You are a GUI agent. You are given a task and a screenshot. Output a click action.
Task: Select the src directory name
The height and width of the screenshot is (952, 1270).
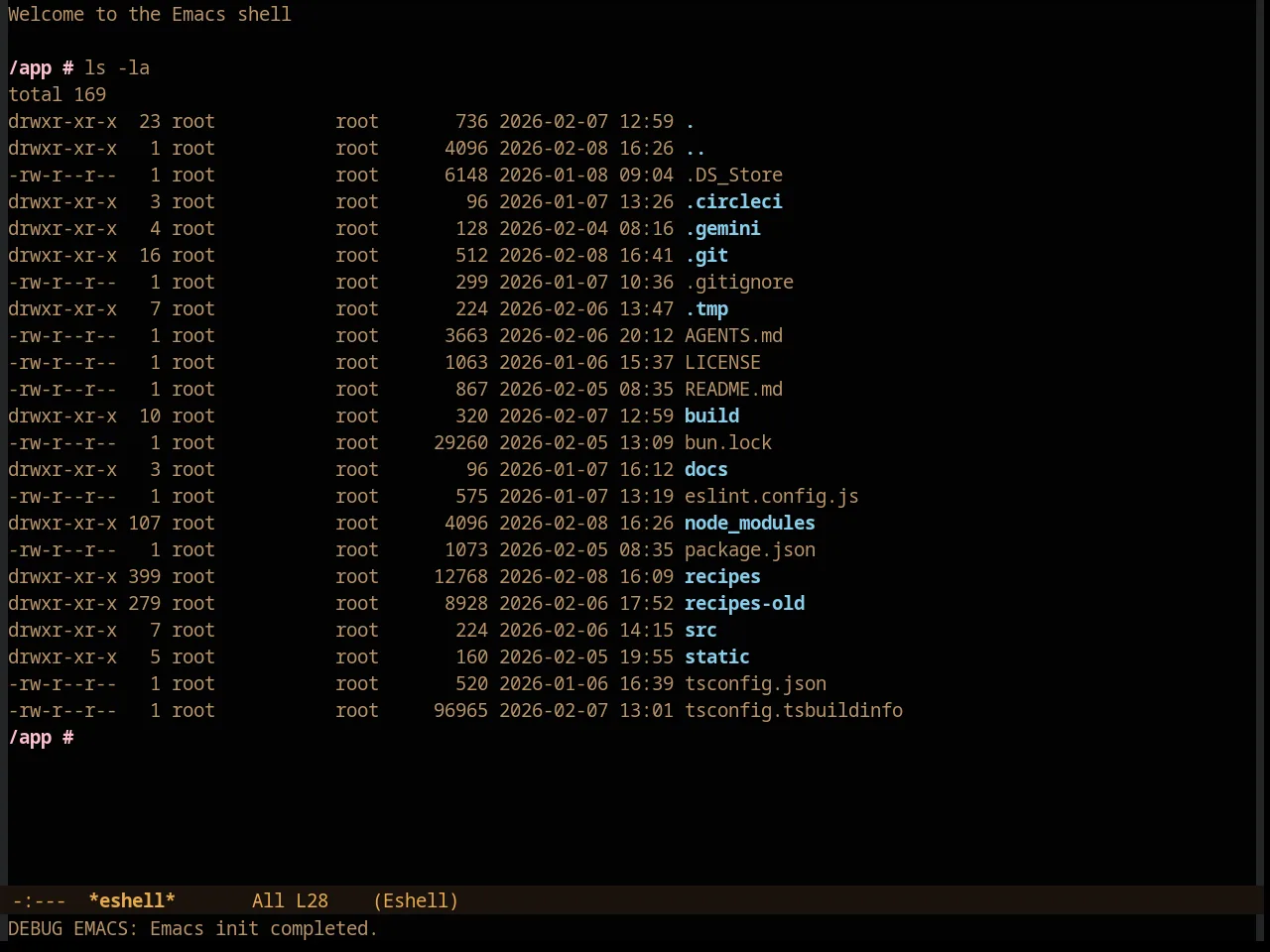point(700,630)
